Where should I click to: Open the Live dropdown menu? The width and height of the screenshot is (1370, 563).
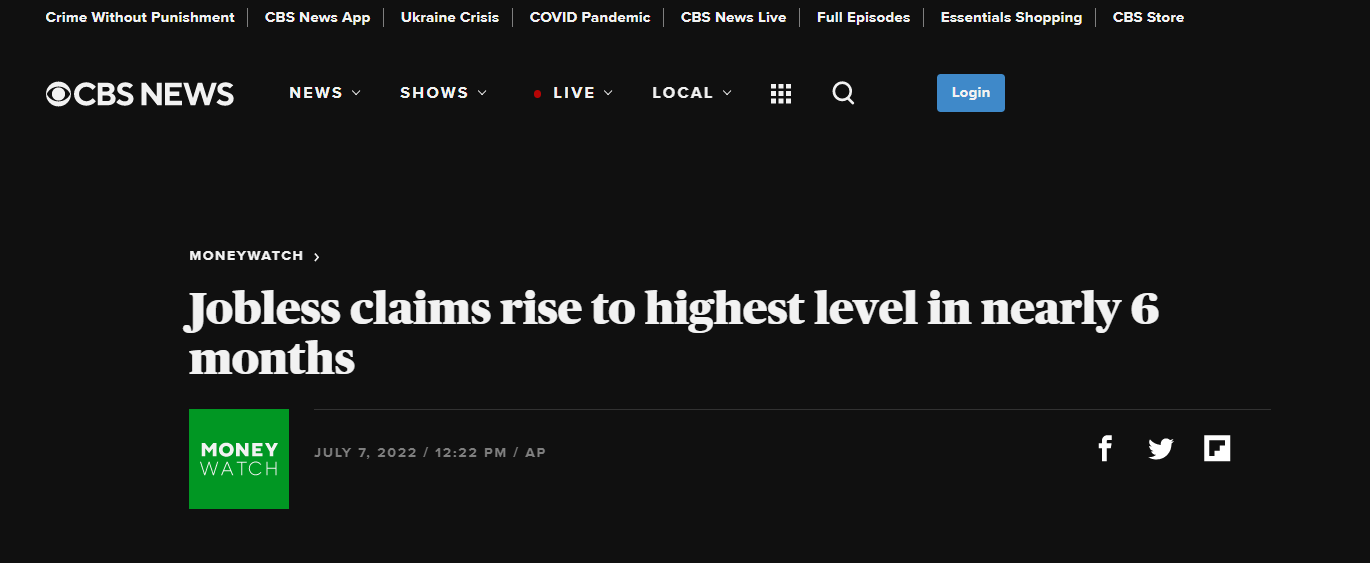[573, 93]
